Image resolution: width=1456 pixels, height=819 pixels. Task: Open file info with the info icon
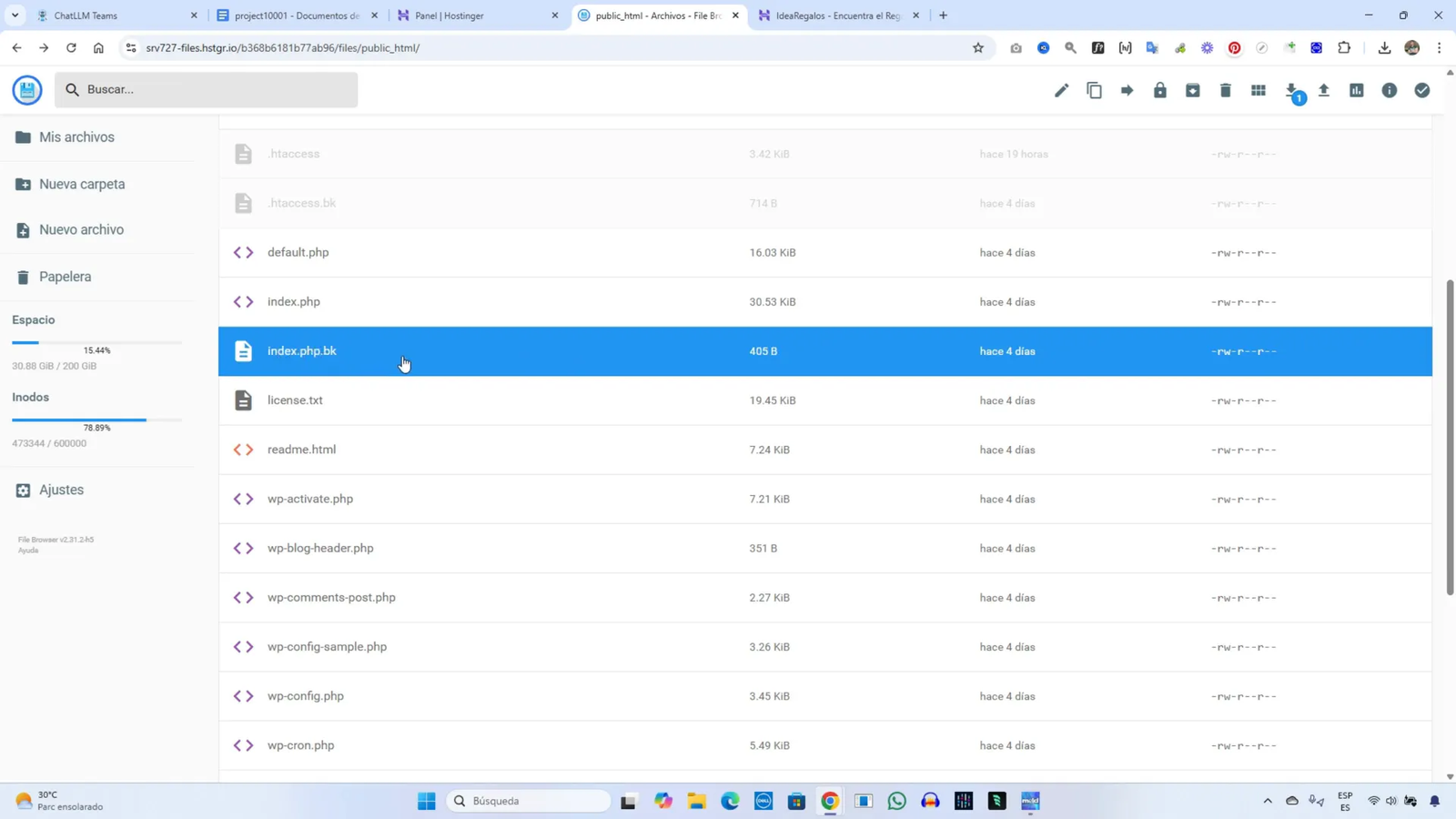point(1388,89)
